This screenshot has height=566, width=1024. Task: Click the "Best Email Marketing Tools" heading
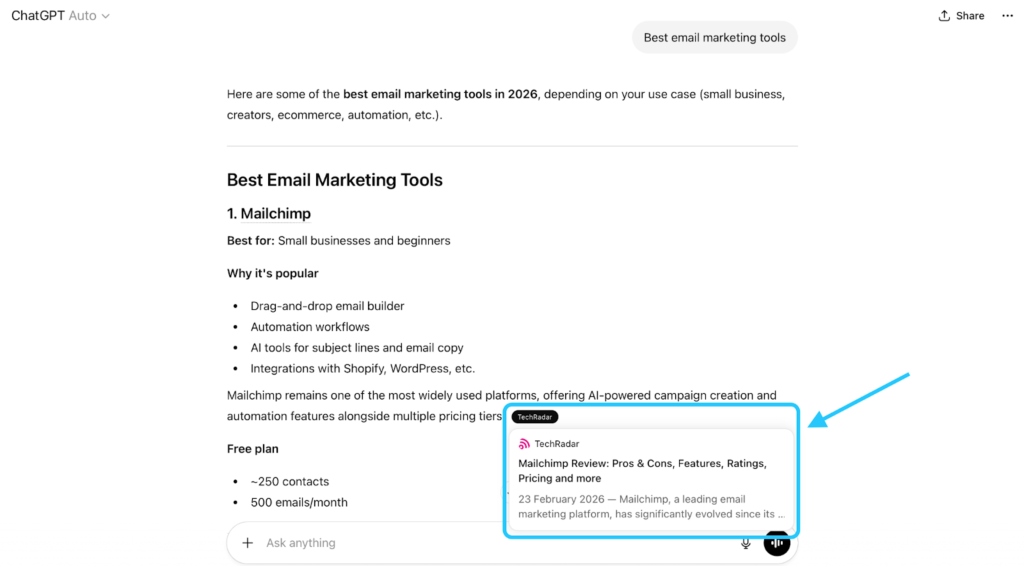coord(334,180)
